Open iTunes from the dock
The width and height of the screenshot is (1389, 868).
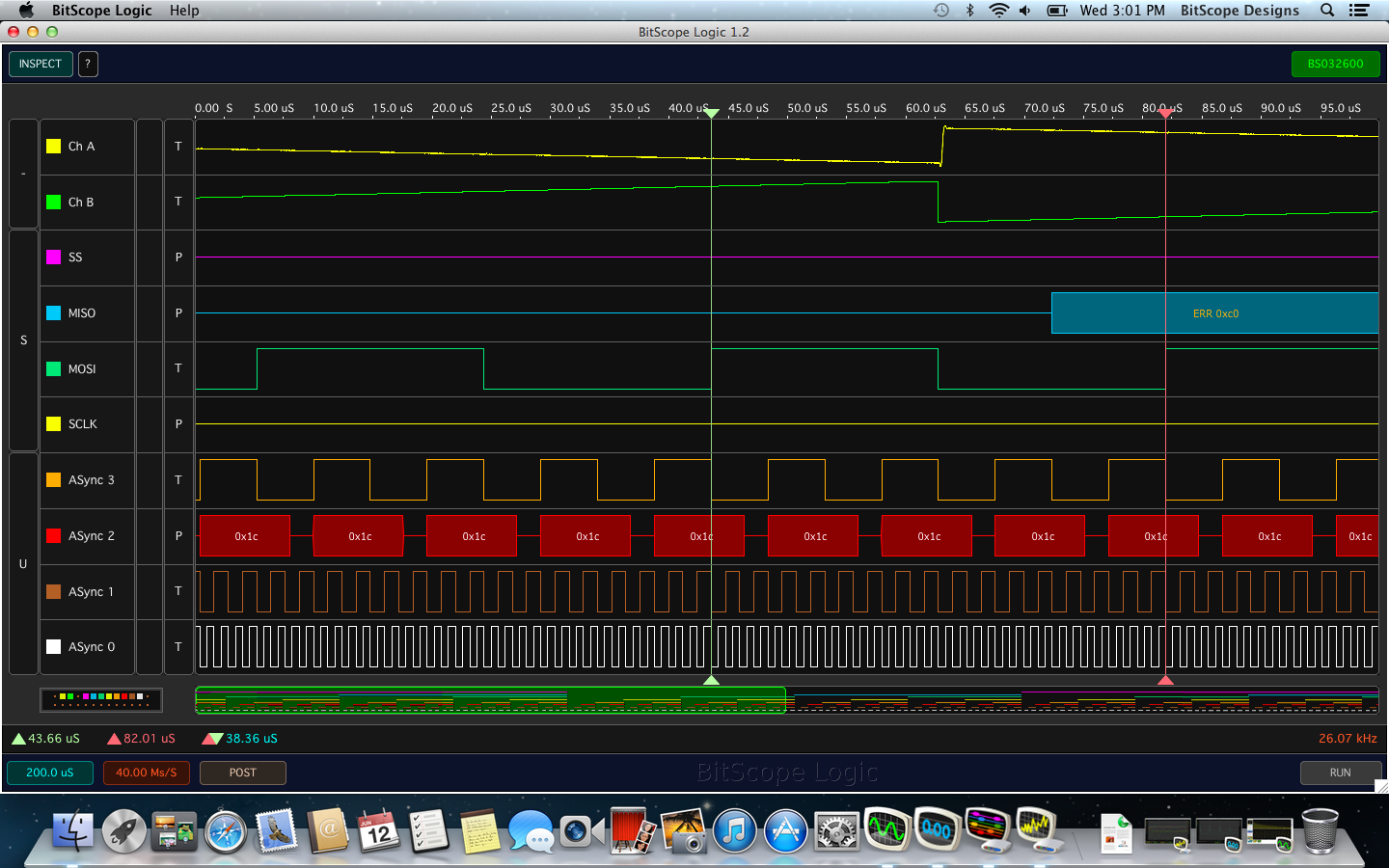(x=735, y=832)
